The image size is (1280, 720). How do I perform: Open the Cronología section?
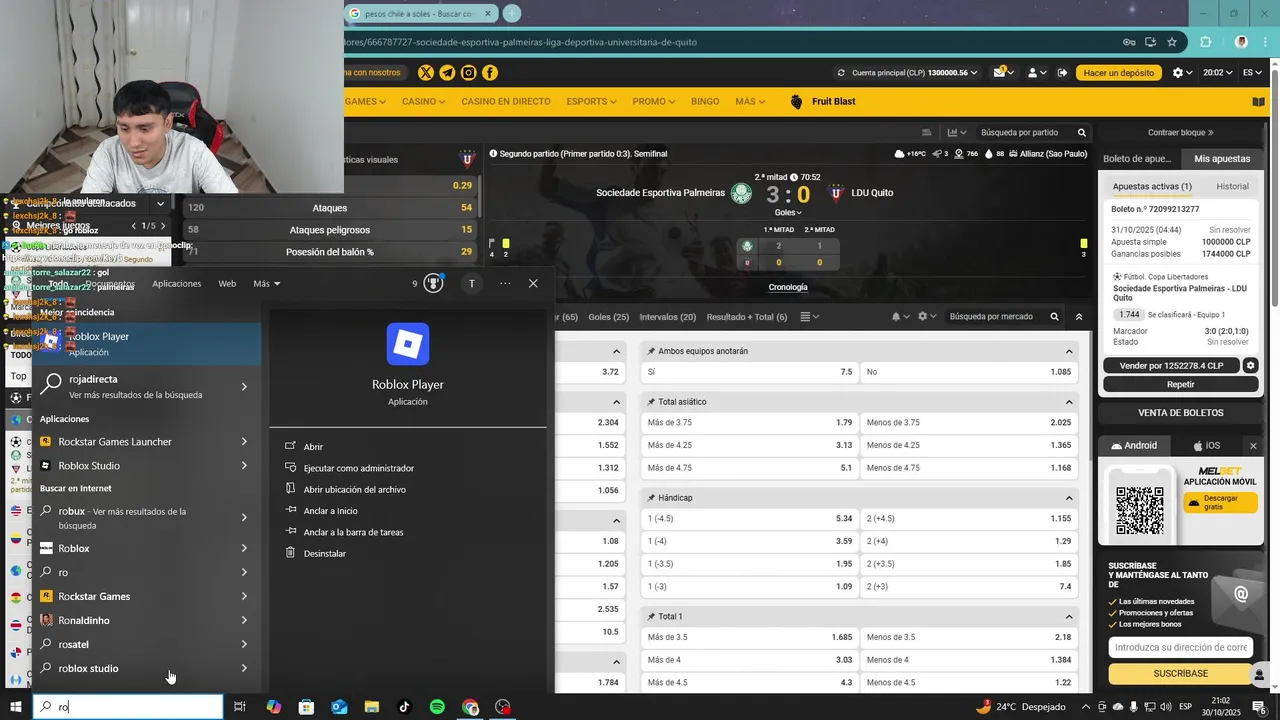pos(788,287)
